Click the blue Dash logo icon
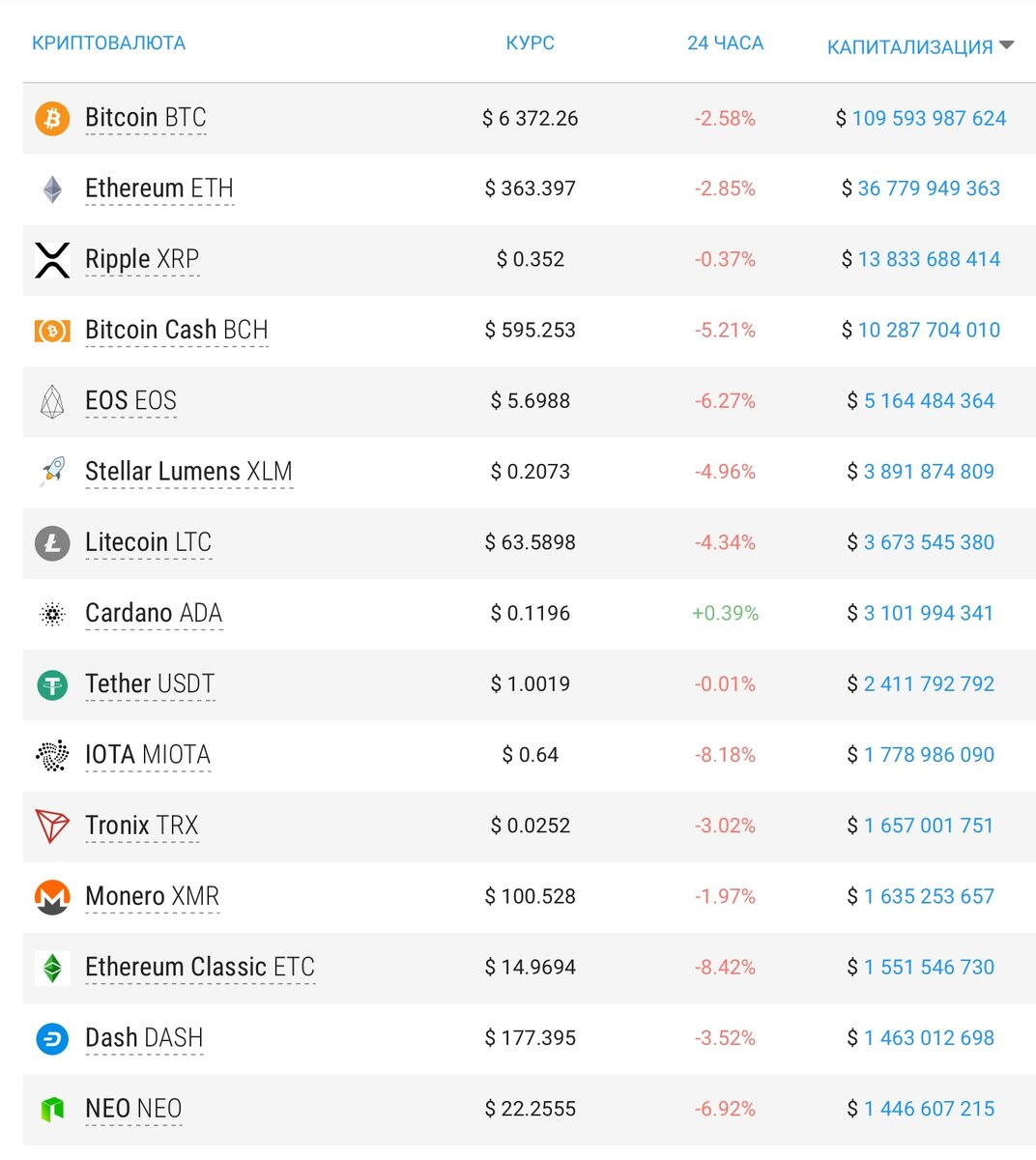This screenshot has width=1036, height=1160. pos(52,1038)
